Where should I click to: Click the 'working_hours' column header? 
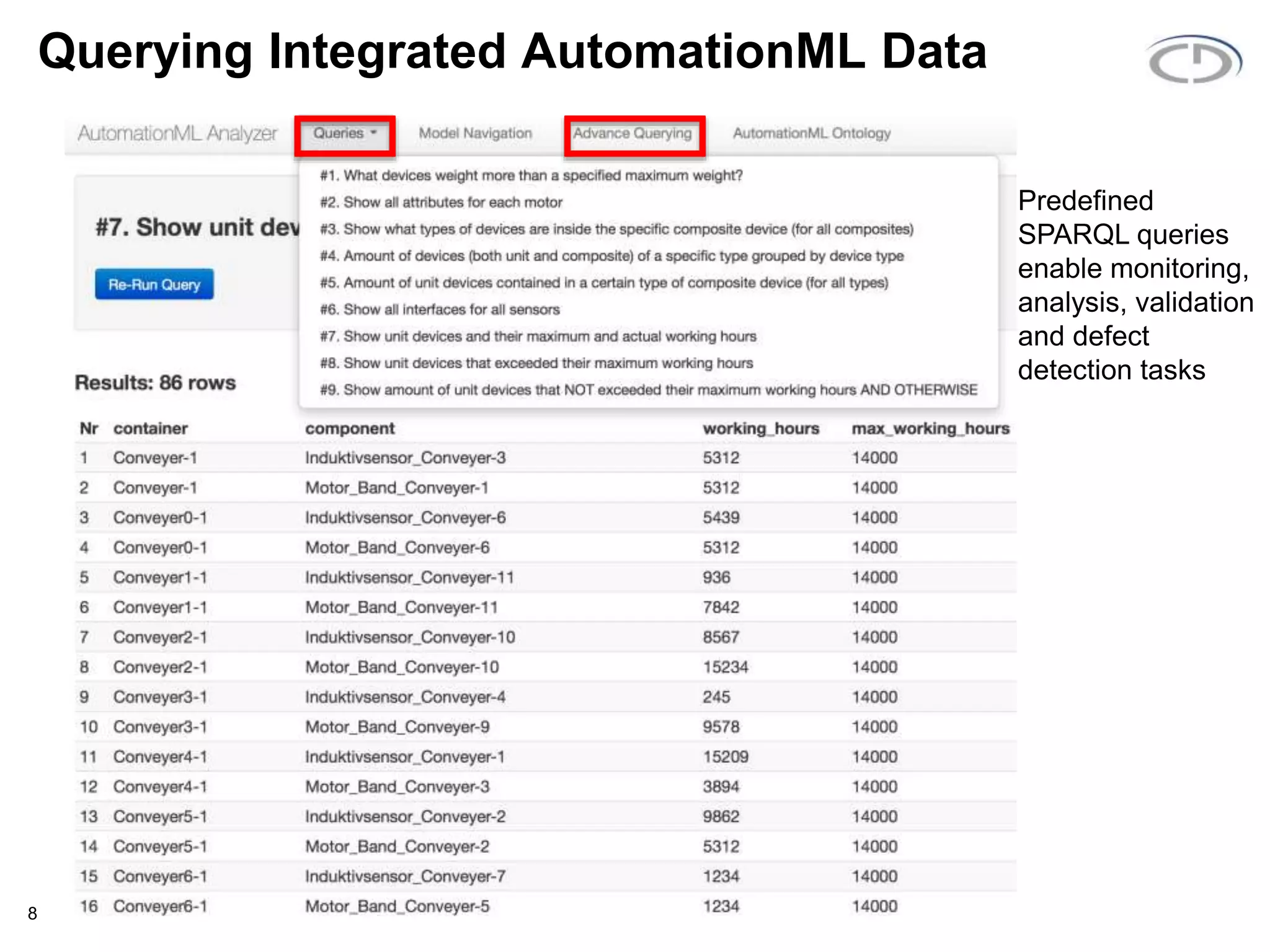(x=761, y=428)
